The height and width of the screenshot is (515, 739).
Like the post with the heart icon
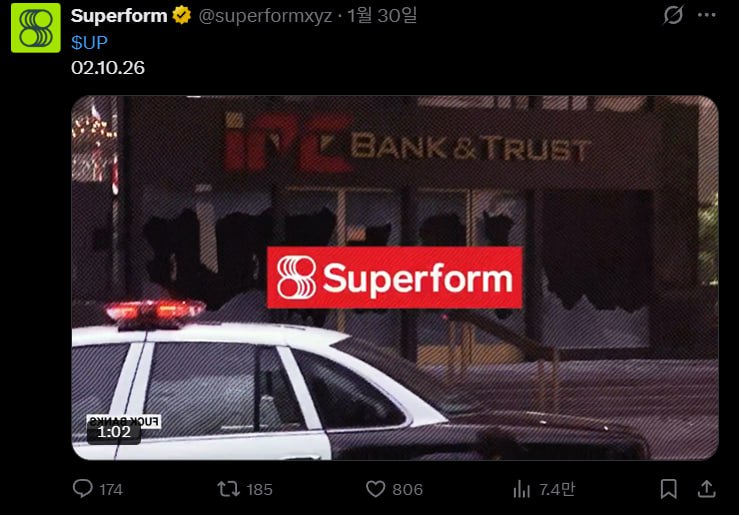click(x=376, y=489)
